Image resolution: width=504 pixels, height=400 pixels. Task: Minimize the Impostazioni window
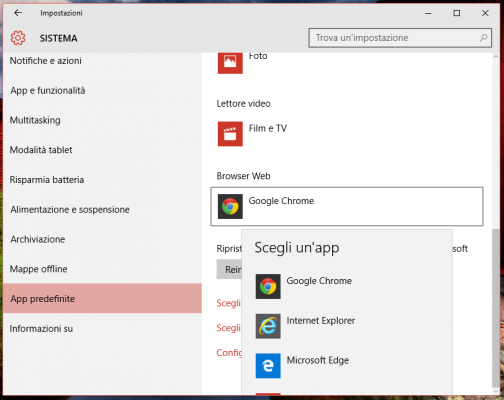(428, 13)
